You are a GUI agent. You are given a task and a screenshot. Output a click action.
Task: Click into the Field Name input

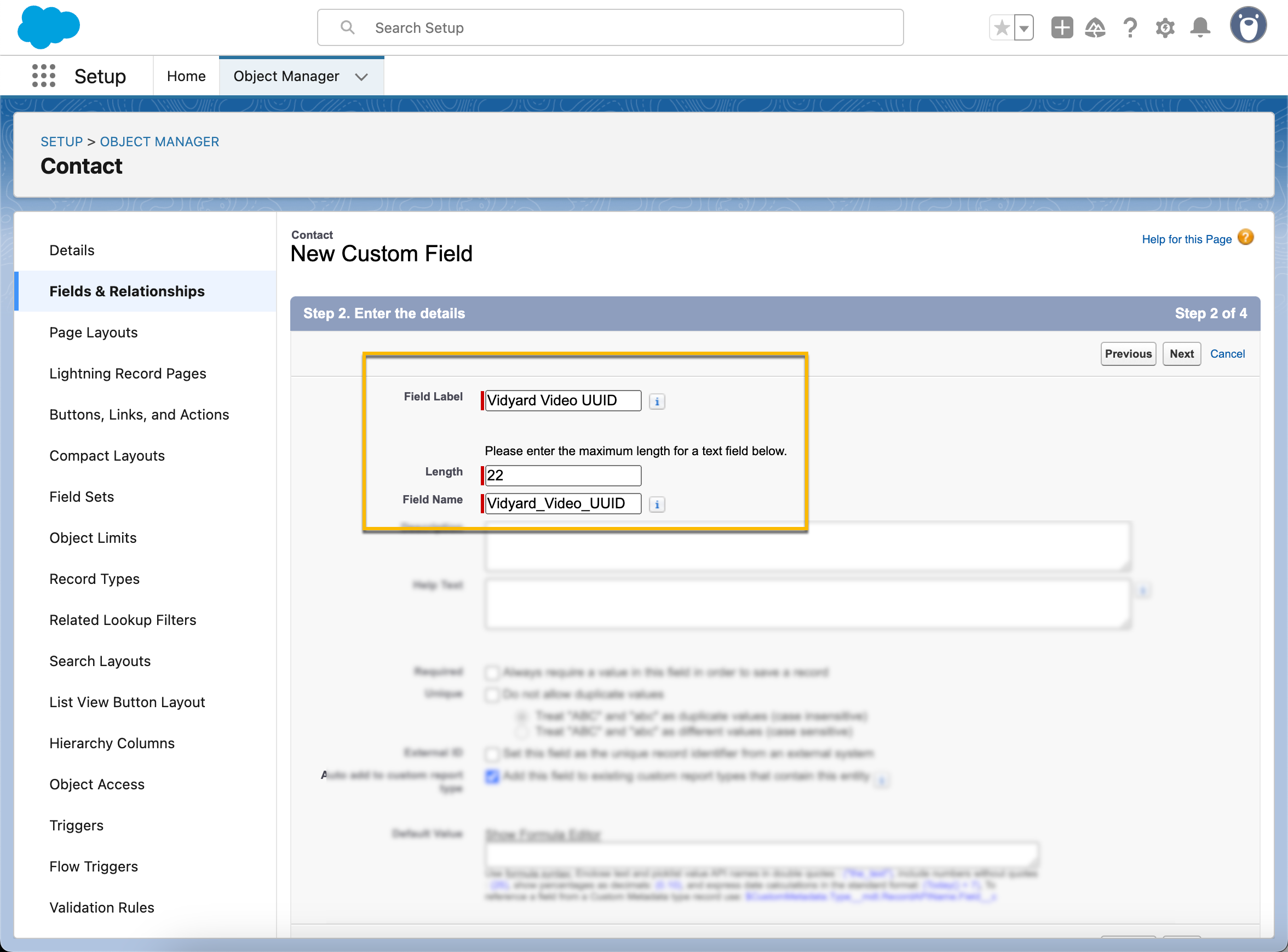tap(563, 503)
